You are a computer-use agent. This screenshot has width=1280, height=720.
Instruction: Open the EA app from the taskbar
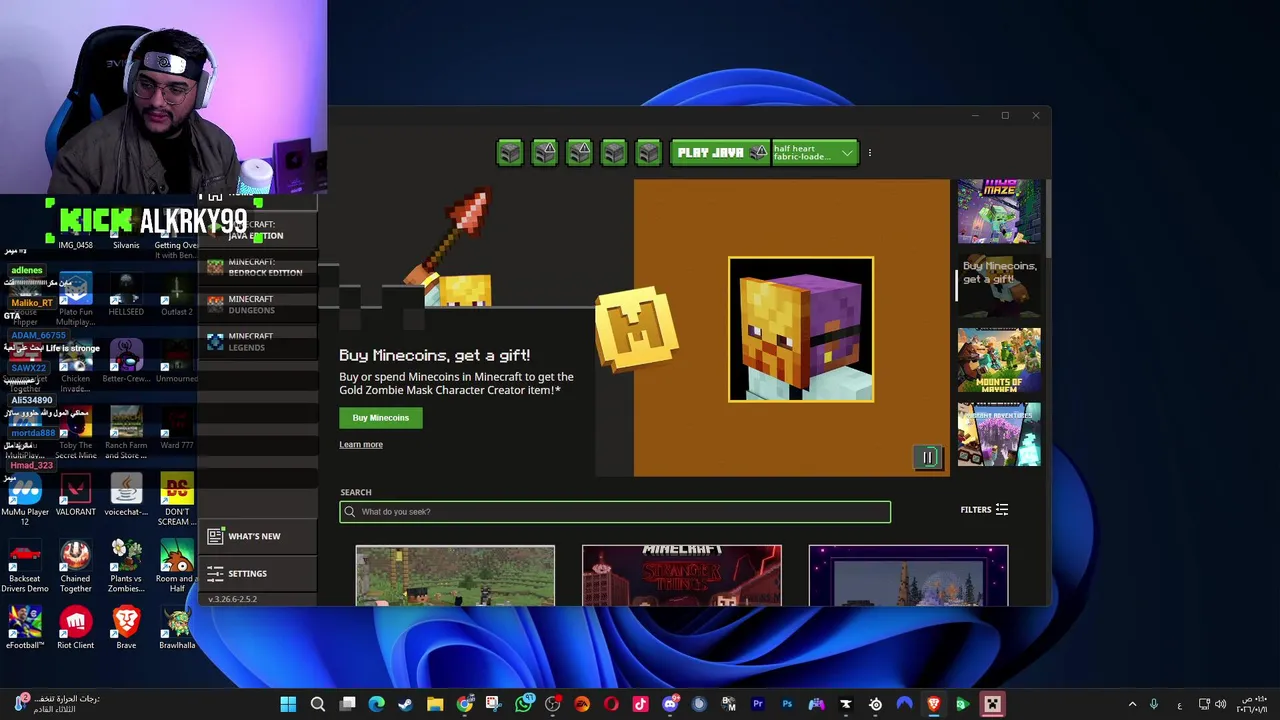[582, 704]
